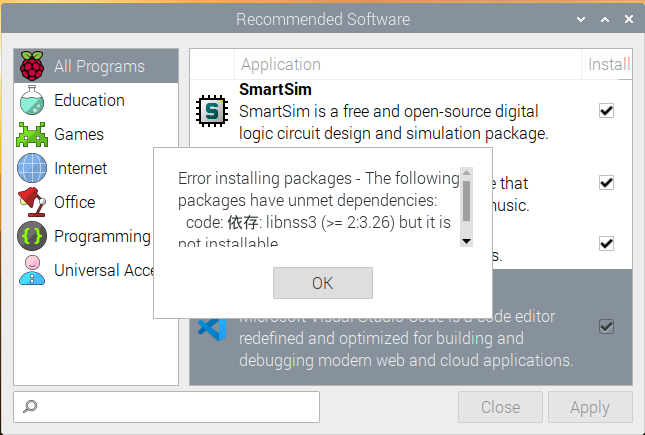Click the Close button
This screenshot has height=435, width=645.
pyautogui.click(x=500, y=407)
